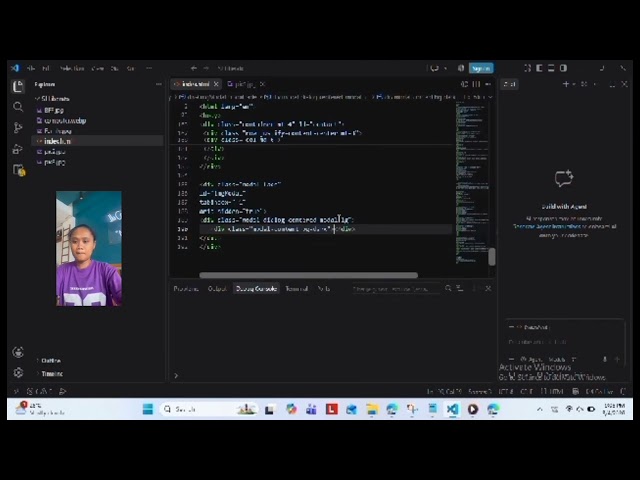This screenshot has width=640, height=480.
Task: Open the Go Live status bar button
Action: (599, 391)
